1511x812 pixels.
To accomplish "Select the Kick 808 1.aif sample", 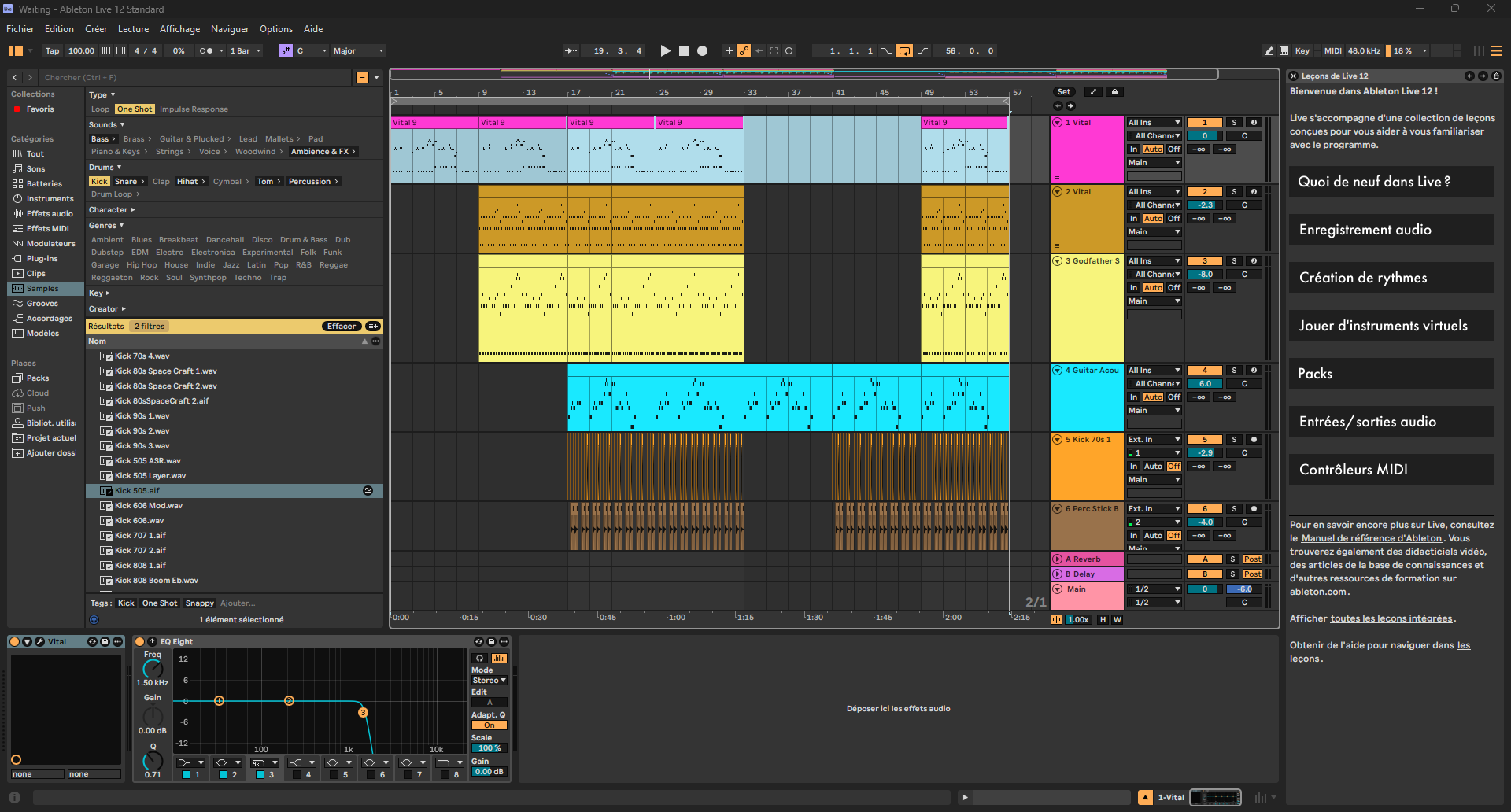I will tap(235, 566).
